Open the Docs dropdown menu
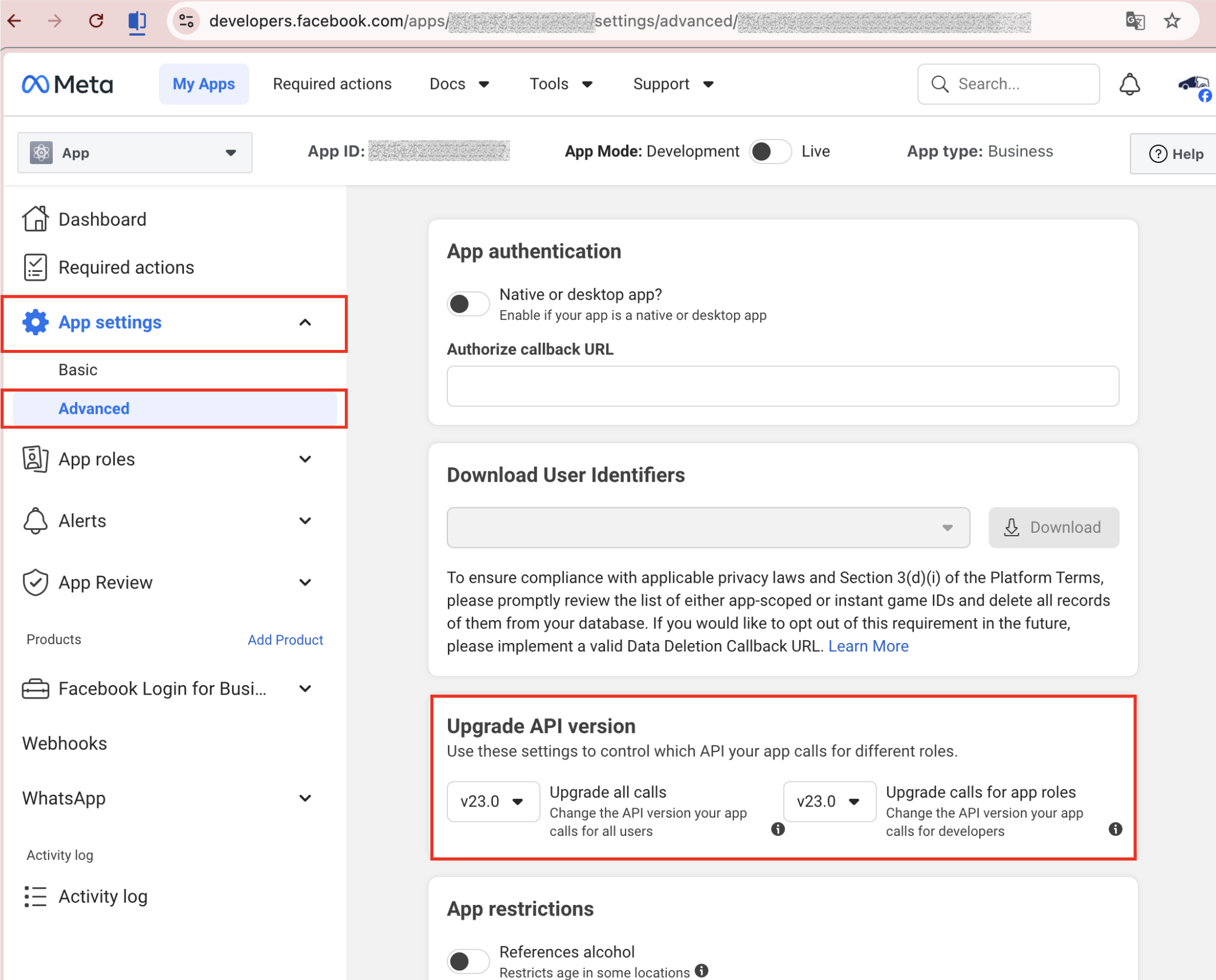The width and height of the screenshot is (1216, 980). pyautogui.click(x=459, y=84)
